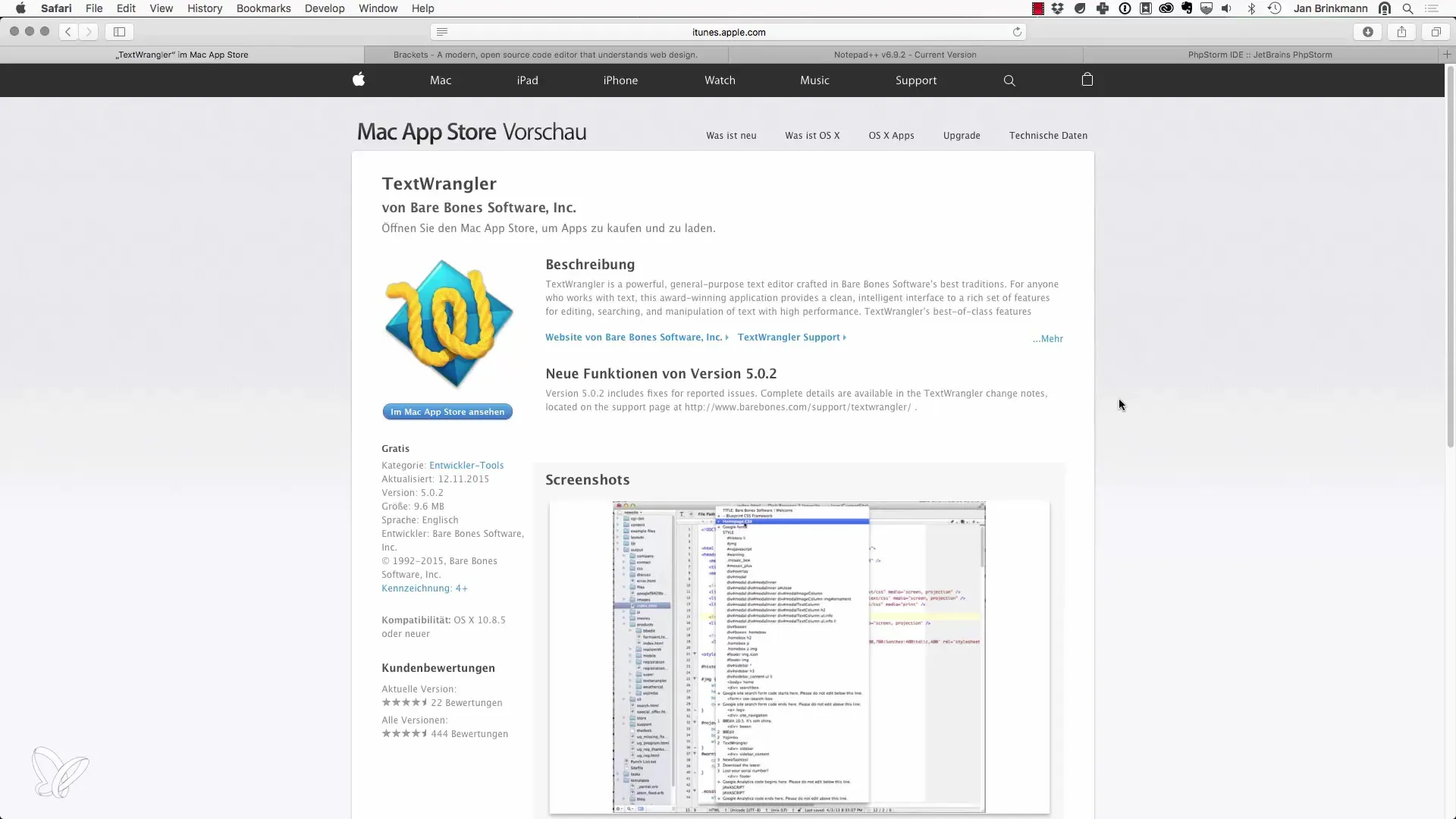Screen dimensions: 1456x819
Task: Open the History menu
Action: pyautogui.click(x=205, y=8)
